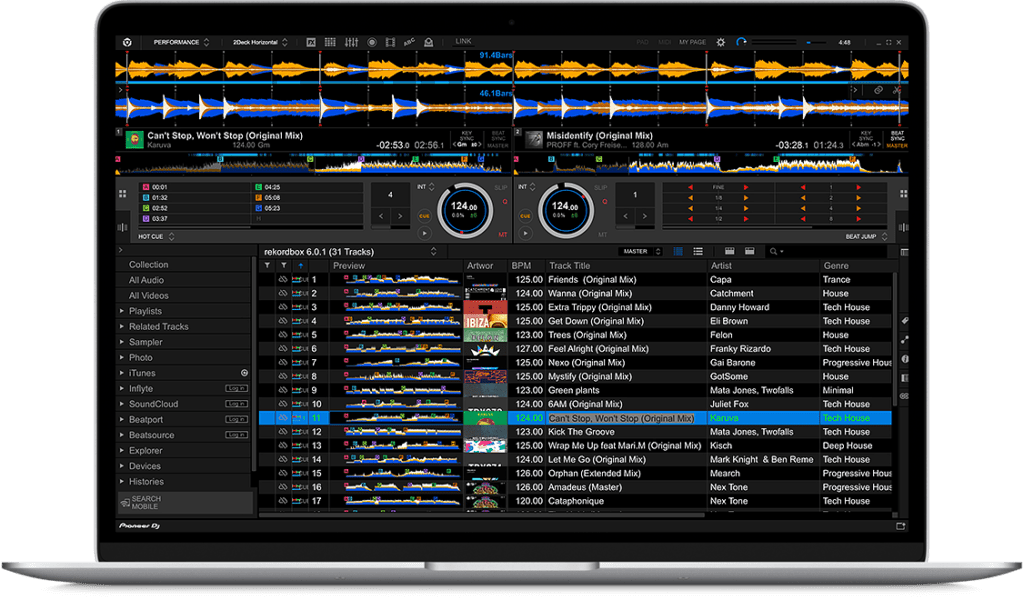Click the deck 1 overview waveform
The image size is (1024, 610).
click(314, 165)
